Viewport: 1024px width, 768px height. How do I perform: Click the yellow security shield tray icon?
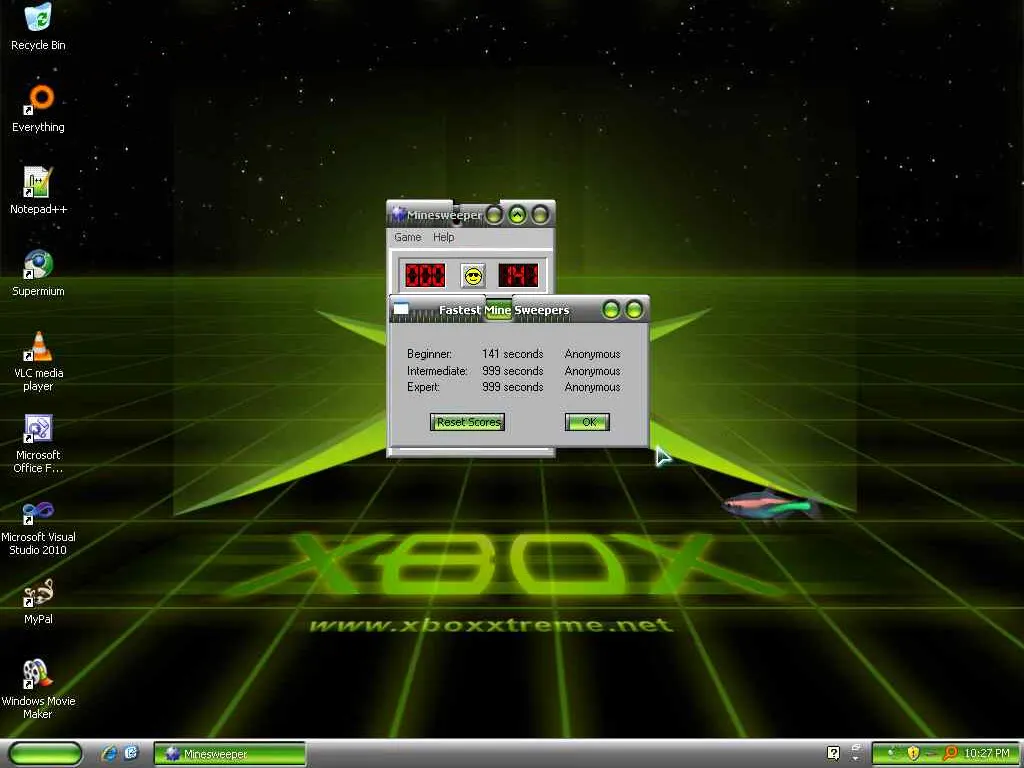913,753
